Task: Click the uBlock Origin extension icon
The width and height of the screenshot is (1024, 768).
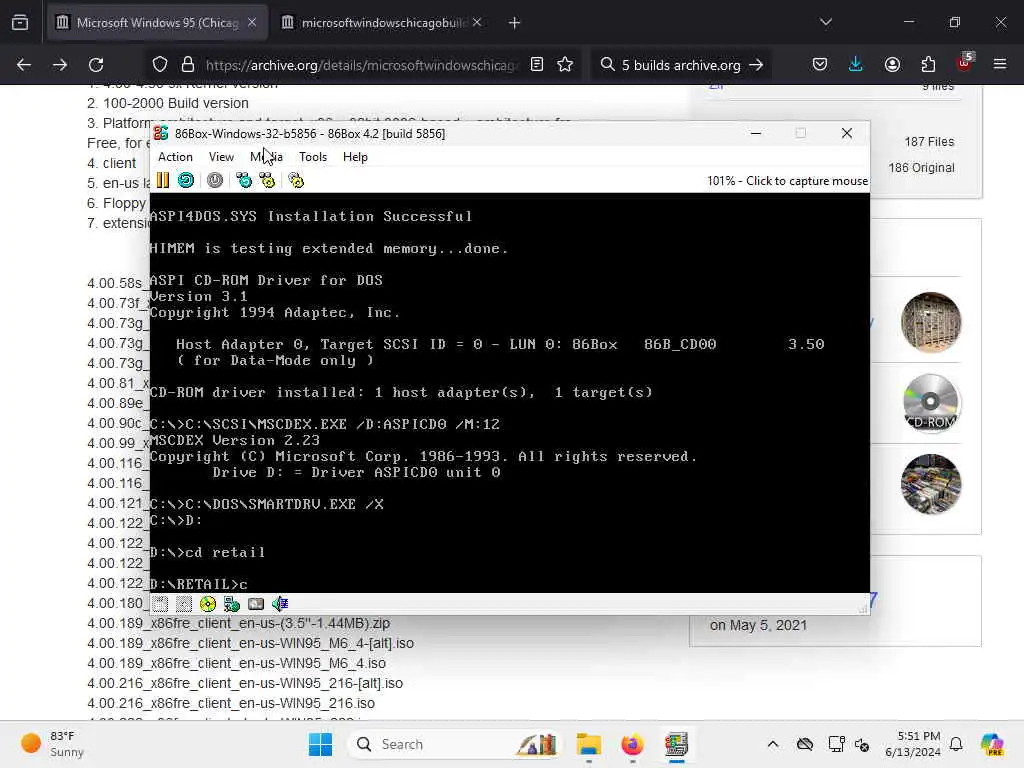Action: 965,63
